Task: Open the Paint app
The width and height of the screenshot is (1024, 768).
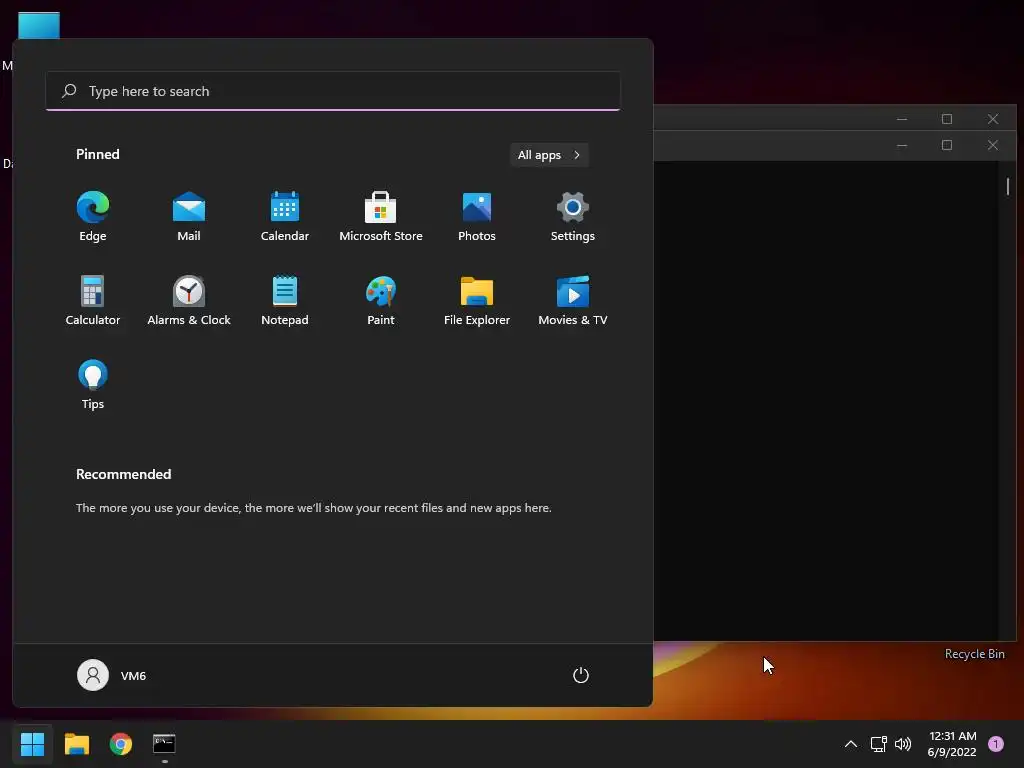Action: point(381,301)
